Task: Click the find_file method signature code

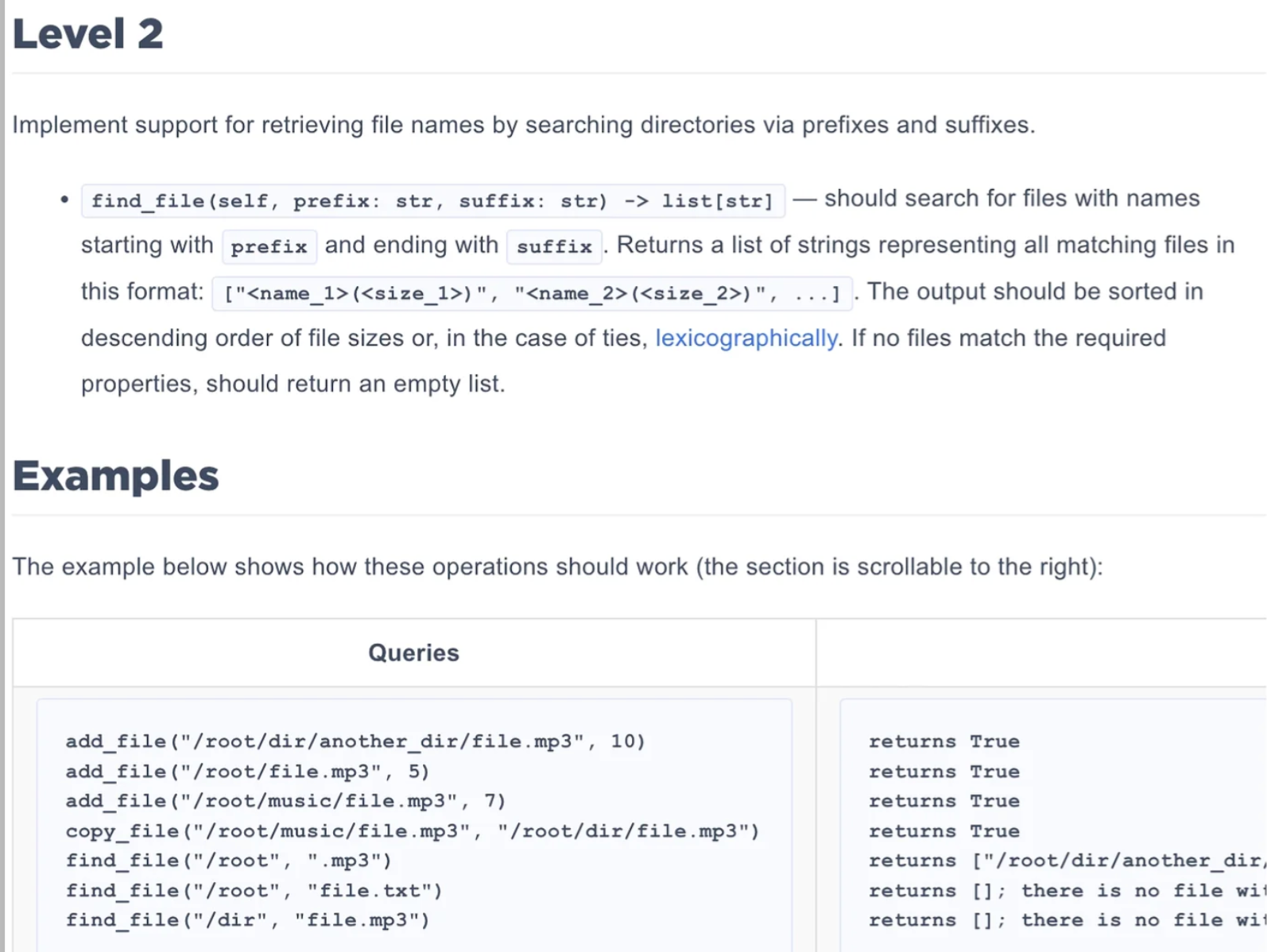Action: pyautogui.click(x=432, y=201)
